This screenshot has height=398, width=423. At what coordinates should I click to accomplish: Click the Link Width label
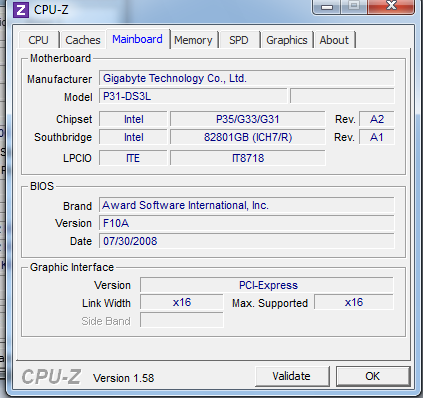[x=106, y=303]
